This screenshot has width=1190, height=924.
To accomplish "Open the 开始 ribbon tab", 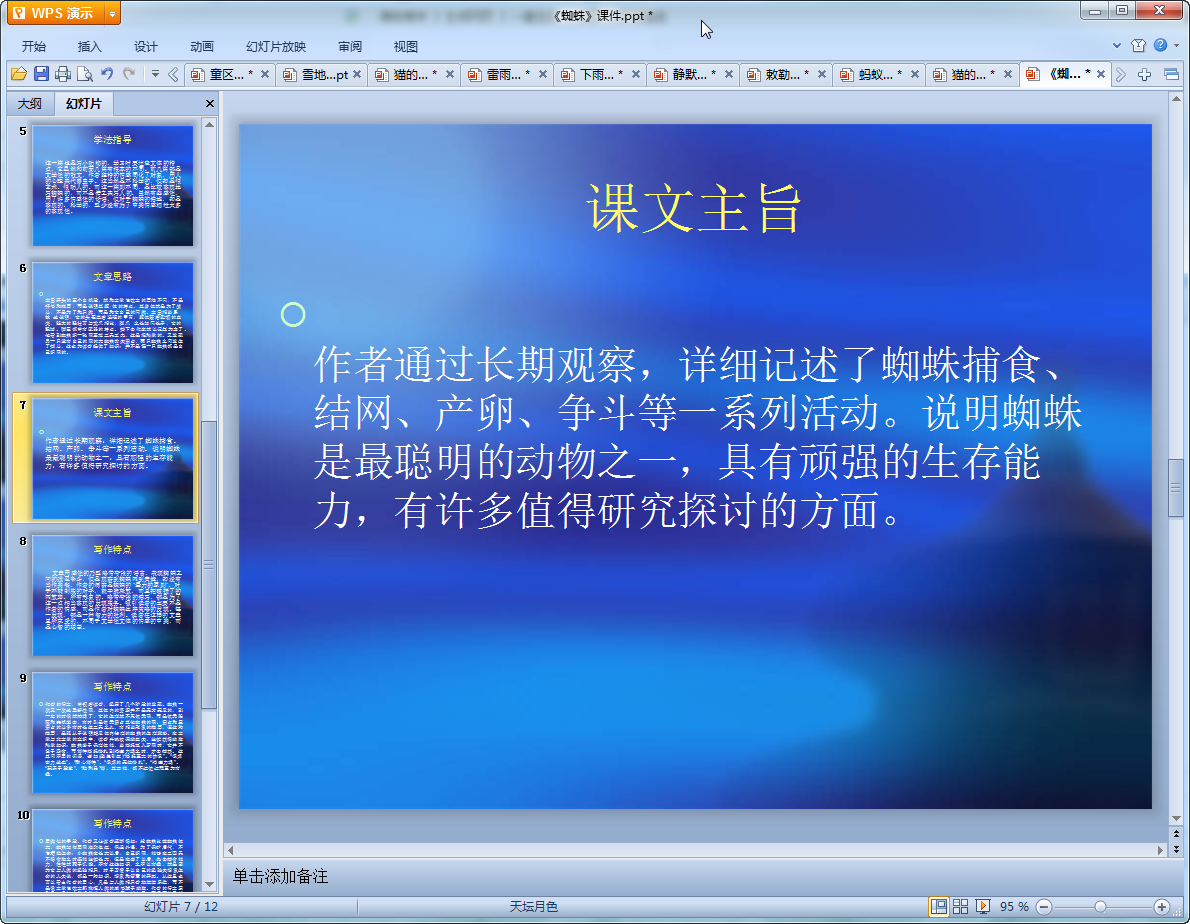I will pos(33,46).
